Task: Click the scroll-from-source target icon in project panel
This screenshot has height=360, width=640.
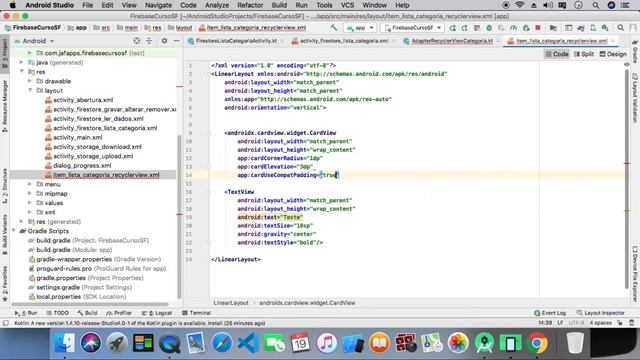Action: 137,41
